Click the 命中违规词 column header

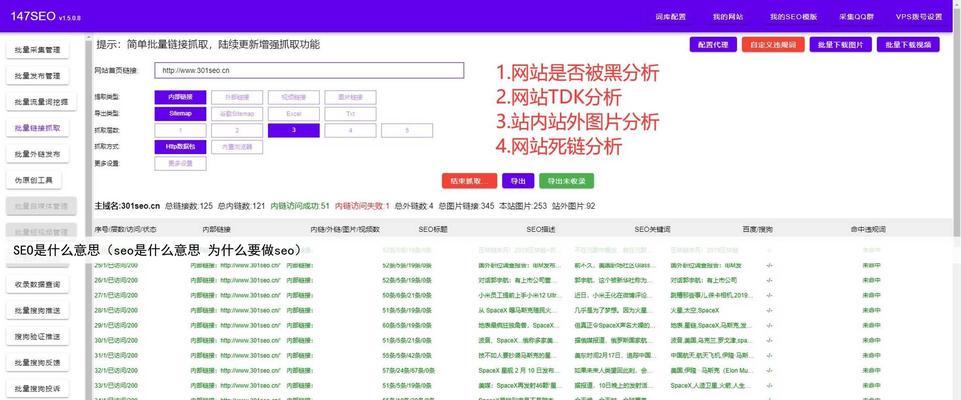[868, 229]
